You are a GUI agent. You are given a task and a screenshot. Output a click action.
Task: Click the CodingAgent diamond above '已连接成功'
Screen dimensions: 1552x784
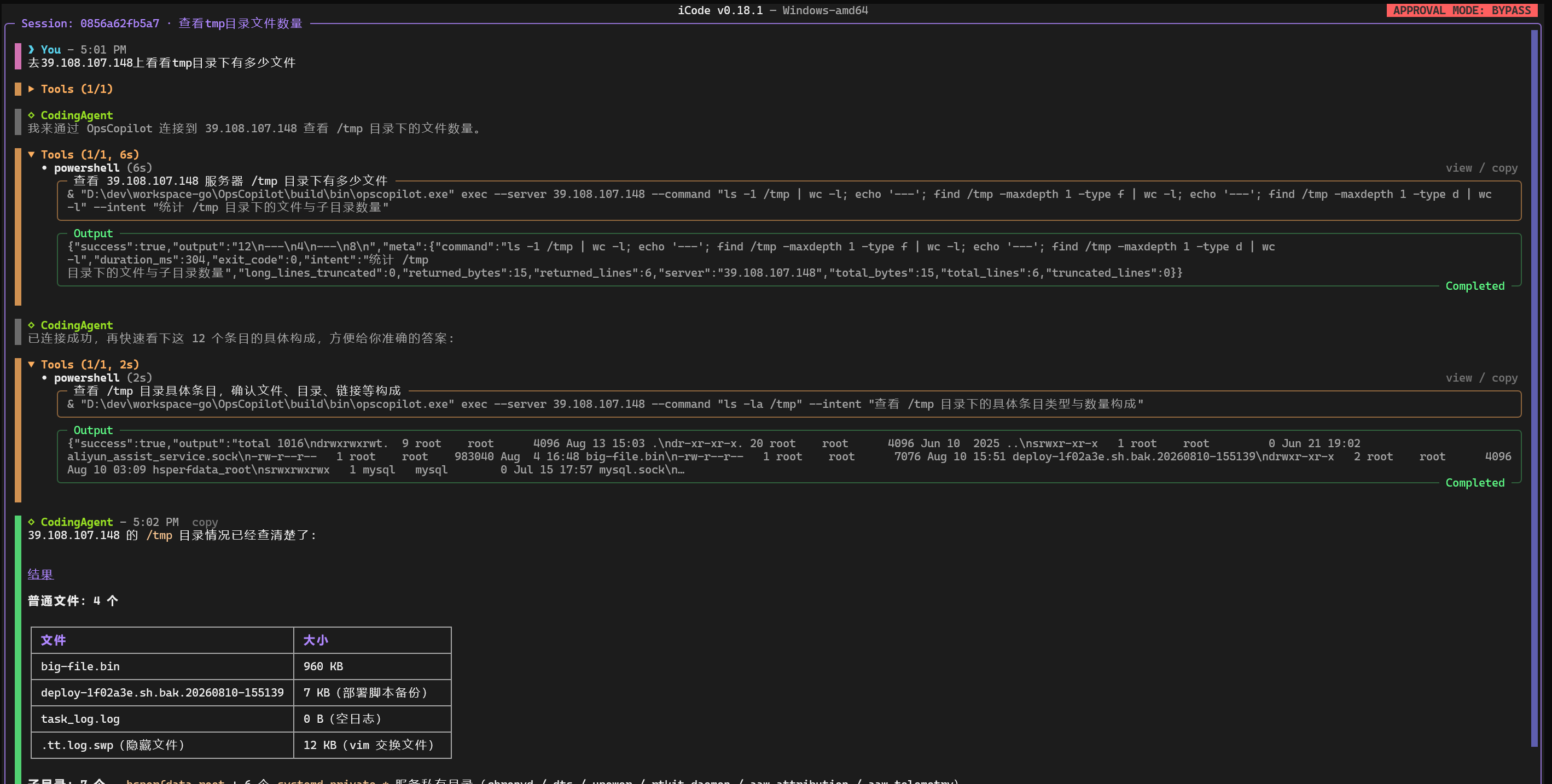click(31, 325)
